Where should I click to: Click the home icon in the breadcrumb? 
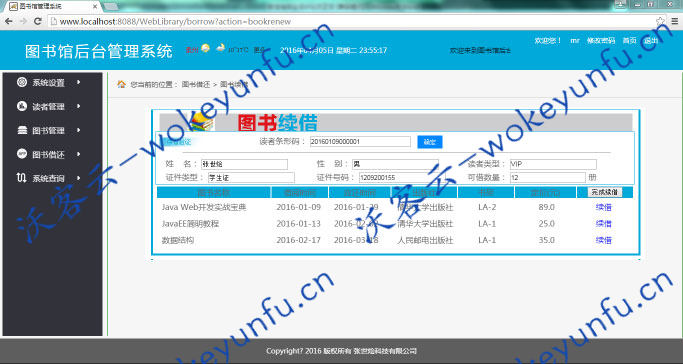pyautogui.click(x=122, y=84)
